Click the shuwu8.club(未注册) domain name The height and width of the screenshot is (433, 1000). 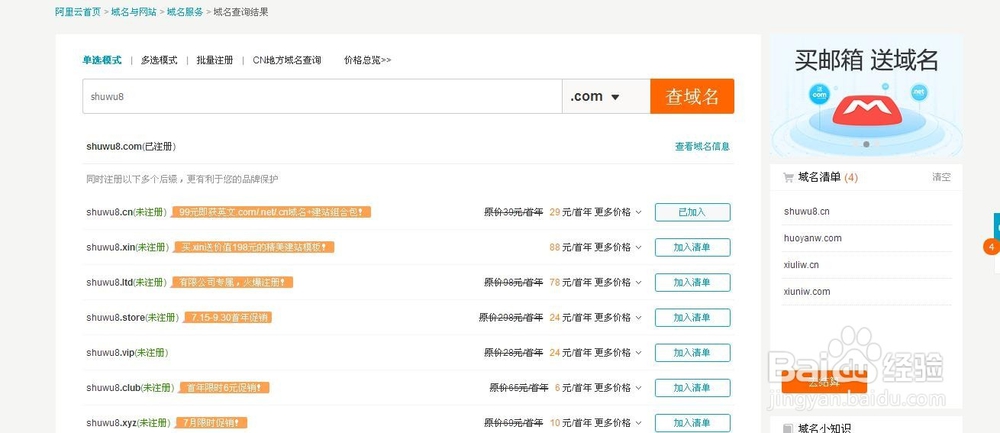tap(130, 388)
